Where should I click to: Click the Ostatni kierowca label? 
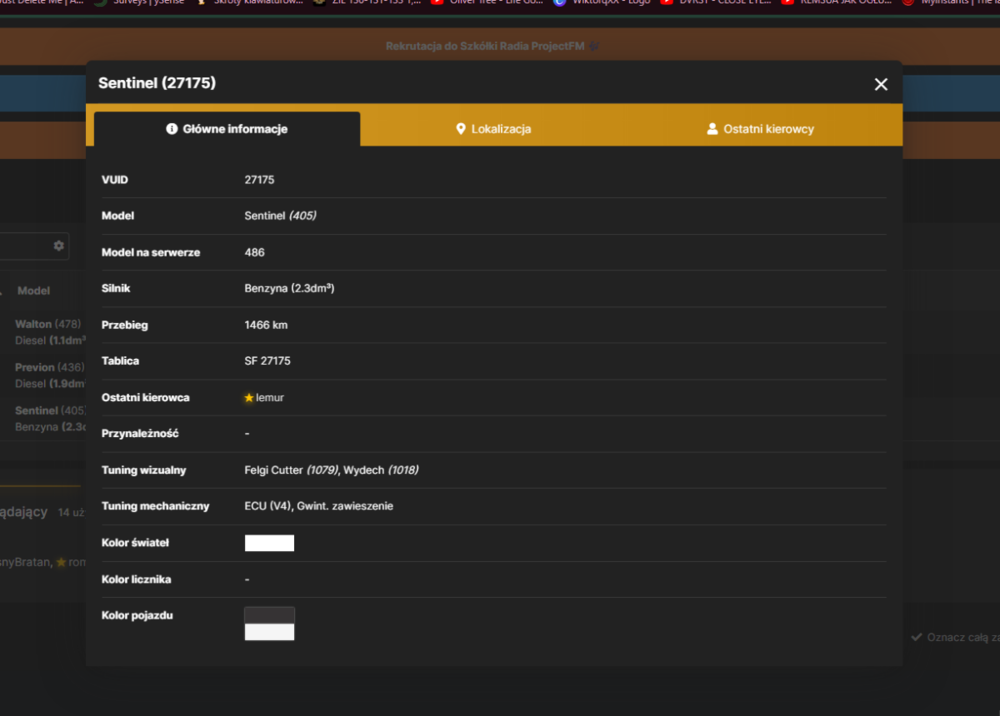click(145, 398)
